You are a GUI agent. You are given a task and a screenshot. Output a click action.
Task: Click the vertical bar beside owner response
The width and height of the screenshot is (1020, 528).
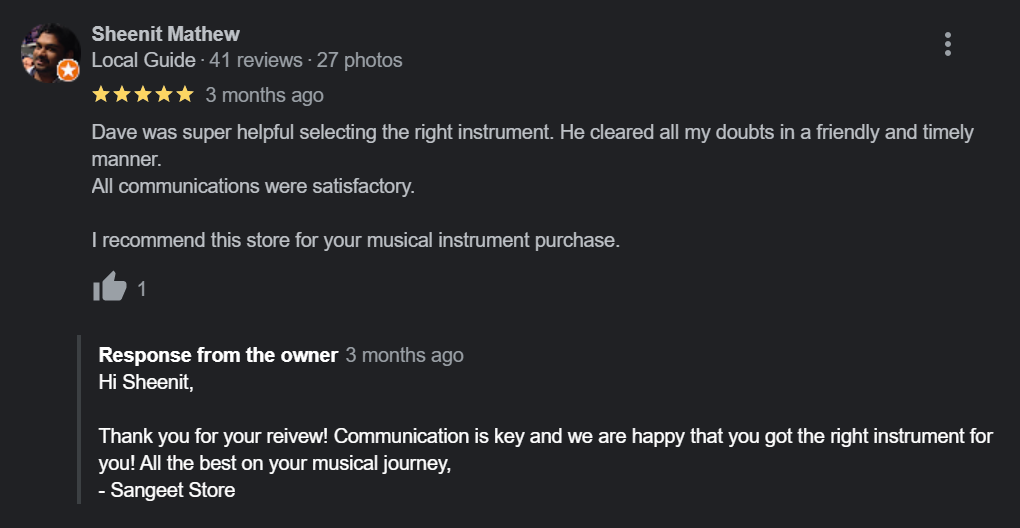79,420
